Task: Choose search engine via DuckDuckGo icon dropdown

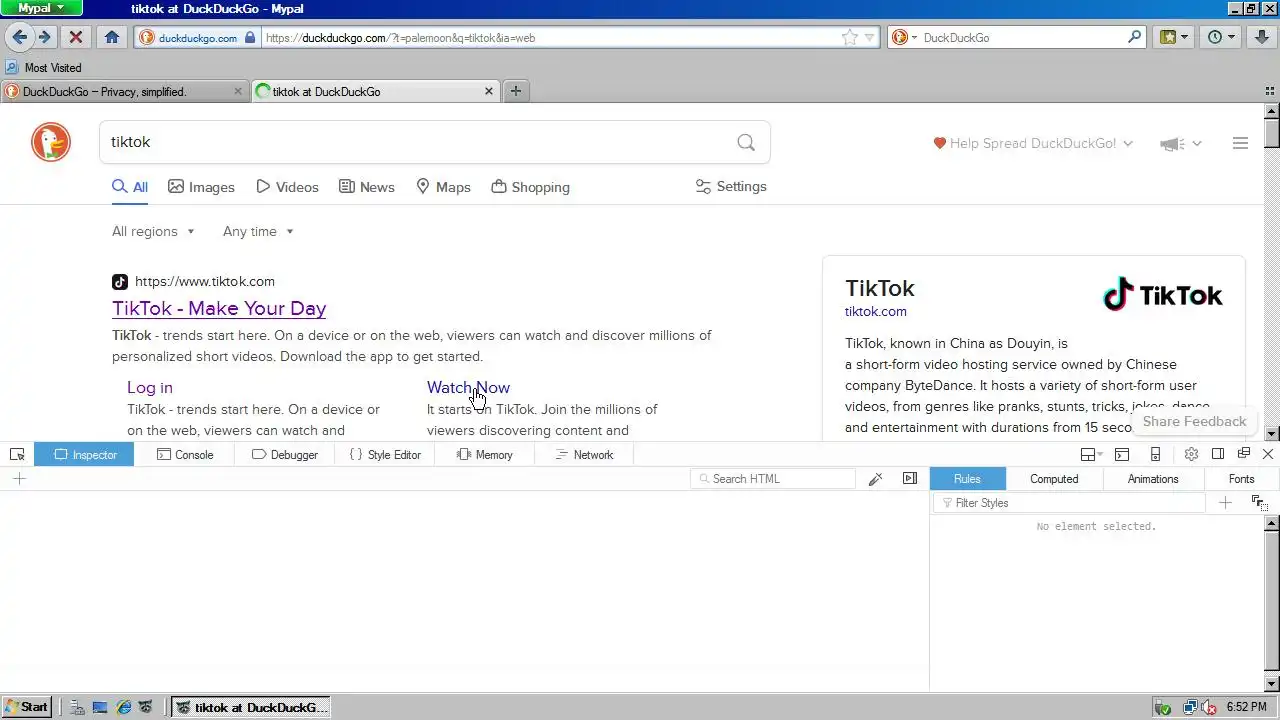Action: click(x=903, y=37)
